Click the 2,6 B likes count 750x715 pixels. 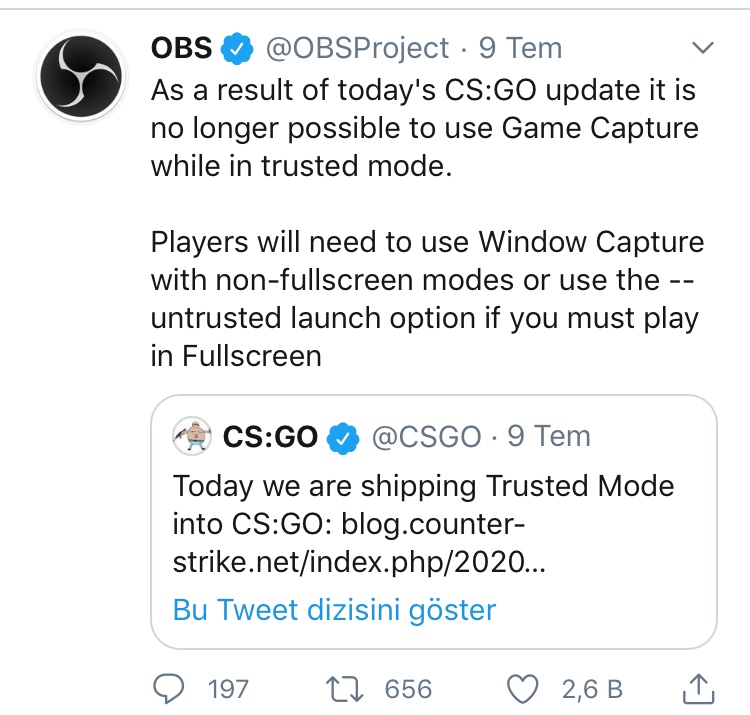pyautogui.click(x=592, y=688)
